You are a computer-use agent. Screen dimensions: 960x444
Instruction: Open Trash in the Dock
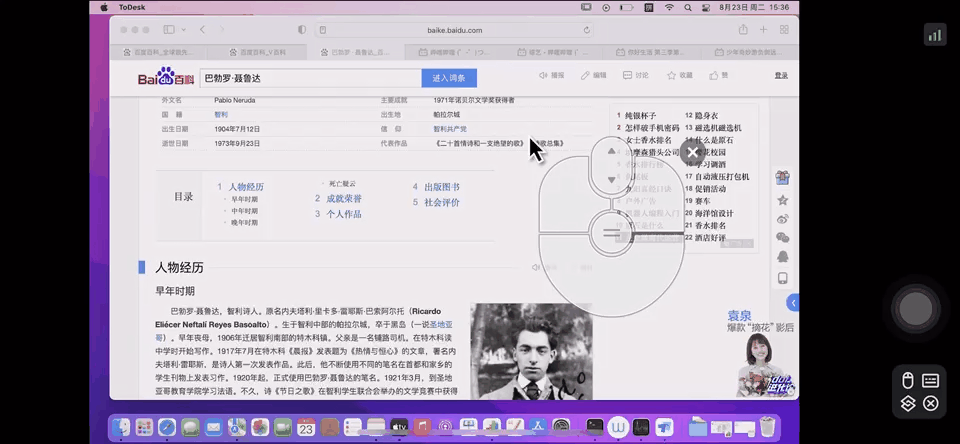[767, 427]
